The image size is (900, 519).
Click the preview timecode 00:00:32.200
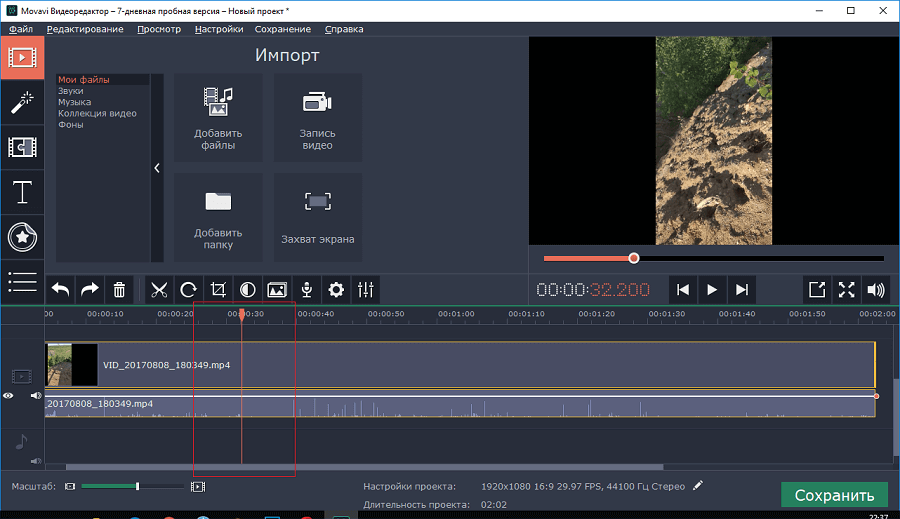click(x=593, y=290)
